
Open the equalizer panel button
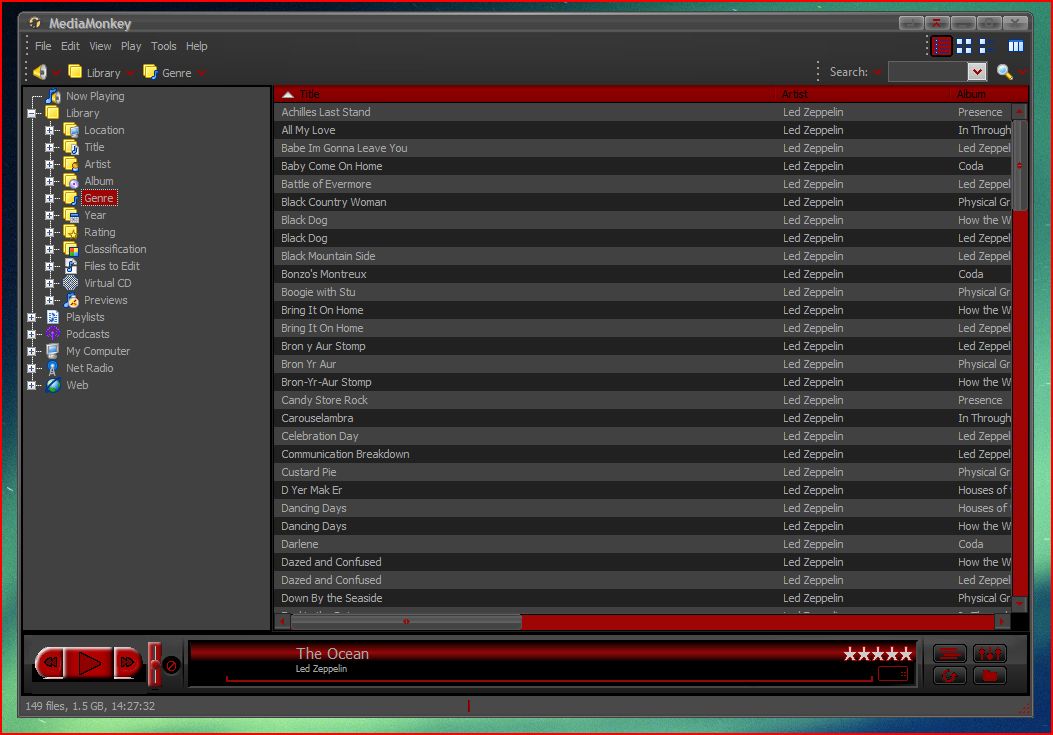coord(989,652)
